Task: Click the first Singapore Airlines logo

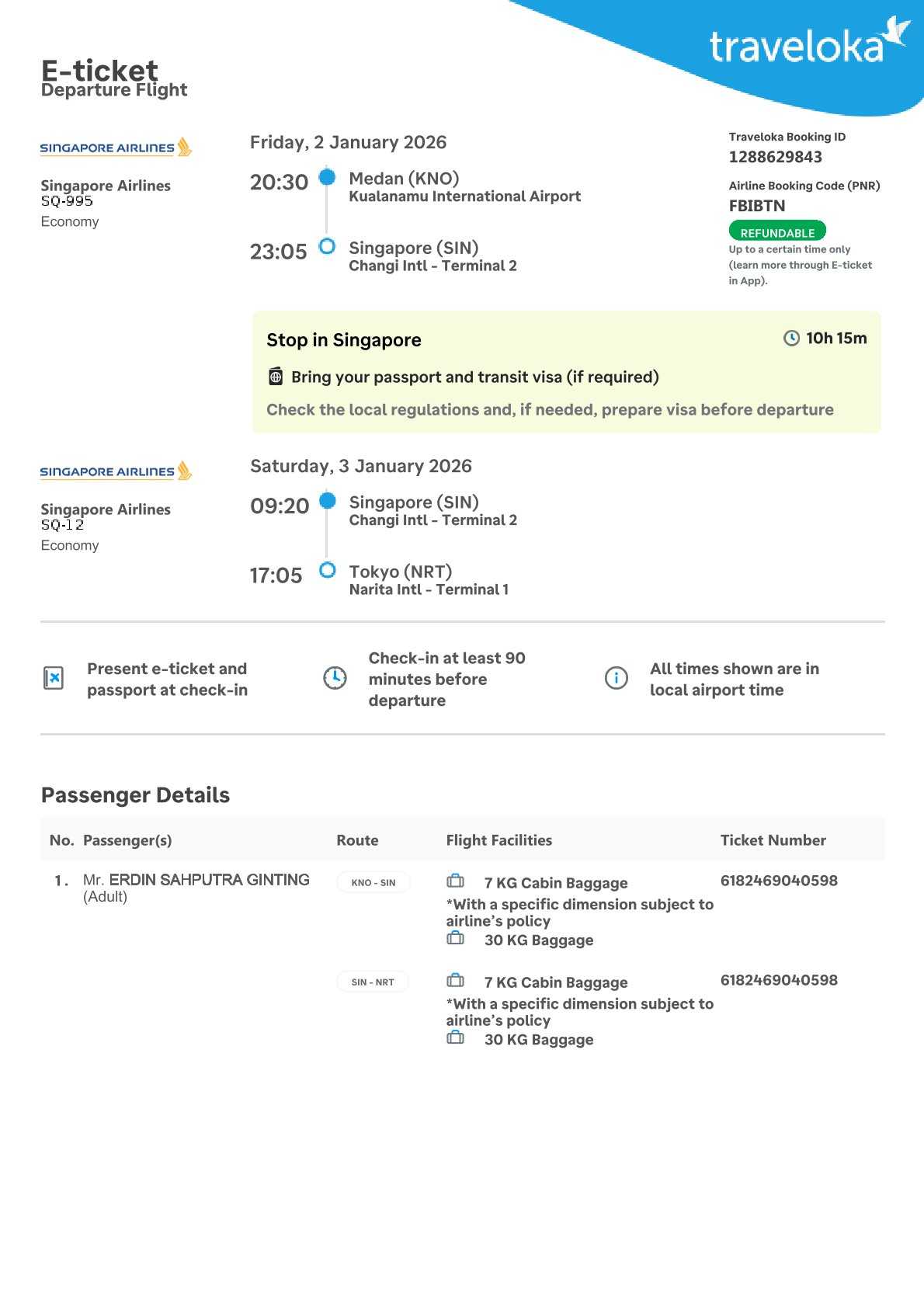Action: (x=115, y=147)
